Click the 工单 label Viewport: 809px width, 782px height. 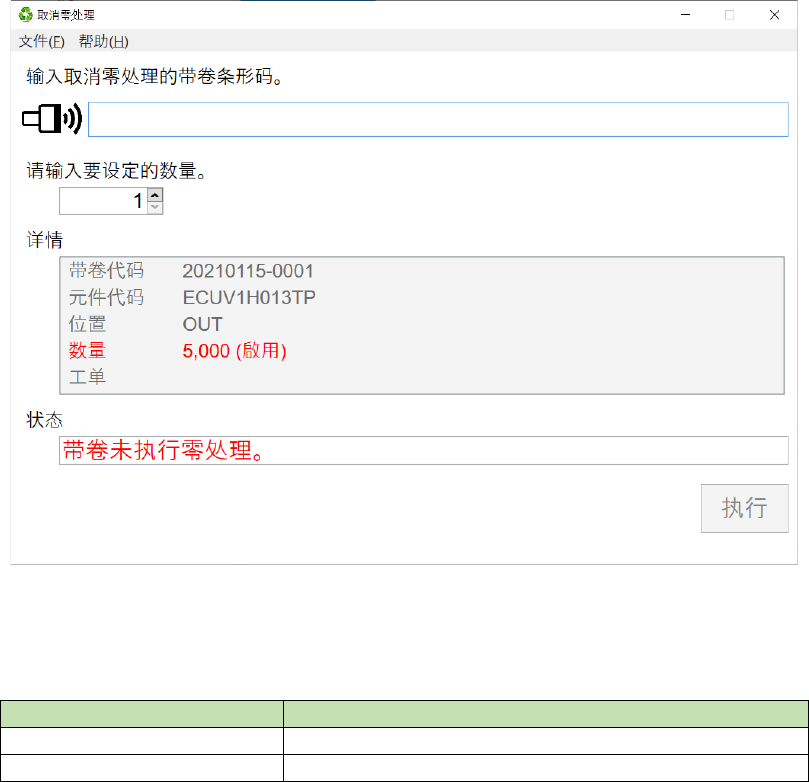click(x=87, y=377)
